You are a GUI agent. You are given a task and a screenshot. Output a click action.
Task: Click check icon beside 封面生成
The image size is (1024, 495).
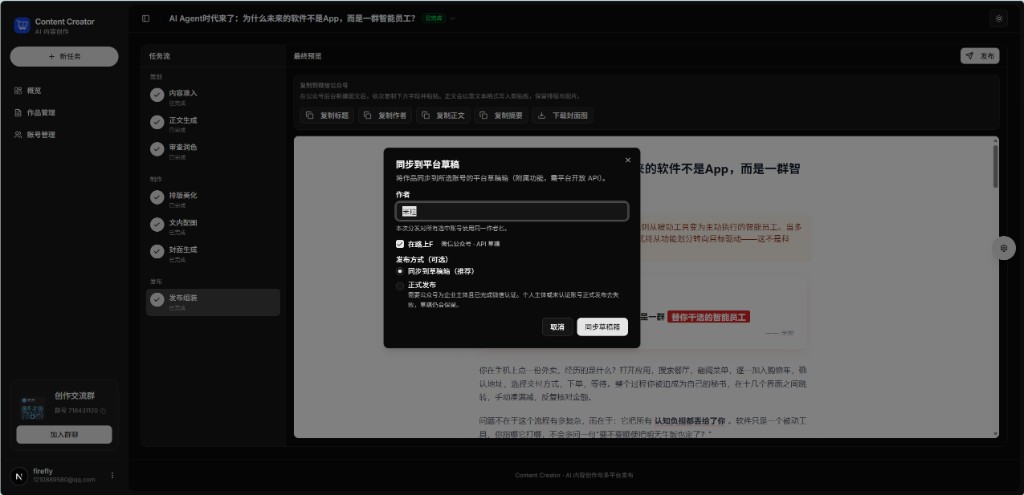click(x=157, y=251)
